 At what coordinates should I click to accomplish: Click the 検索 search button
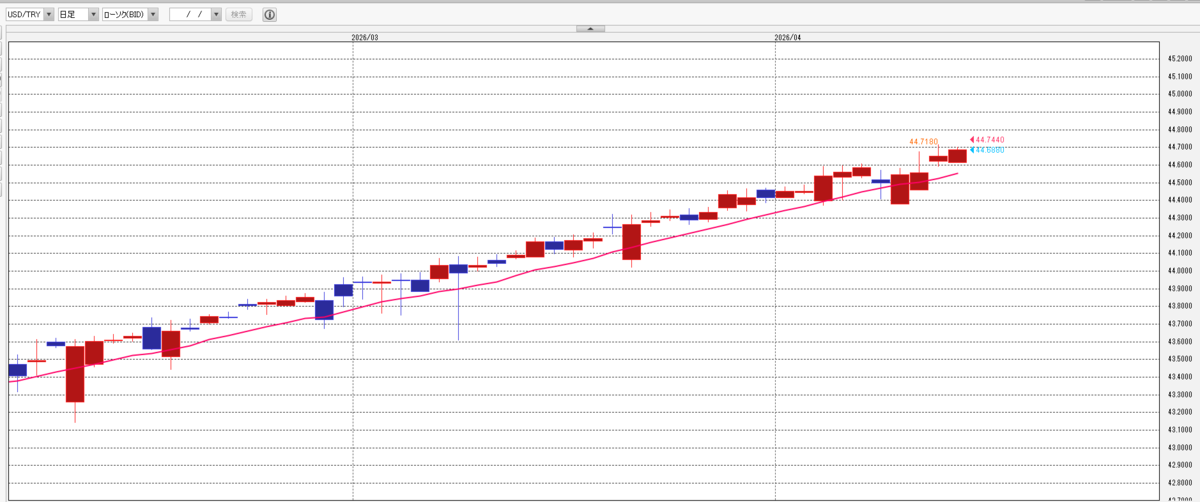coord(239,15)
